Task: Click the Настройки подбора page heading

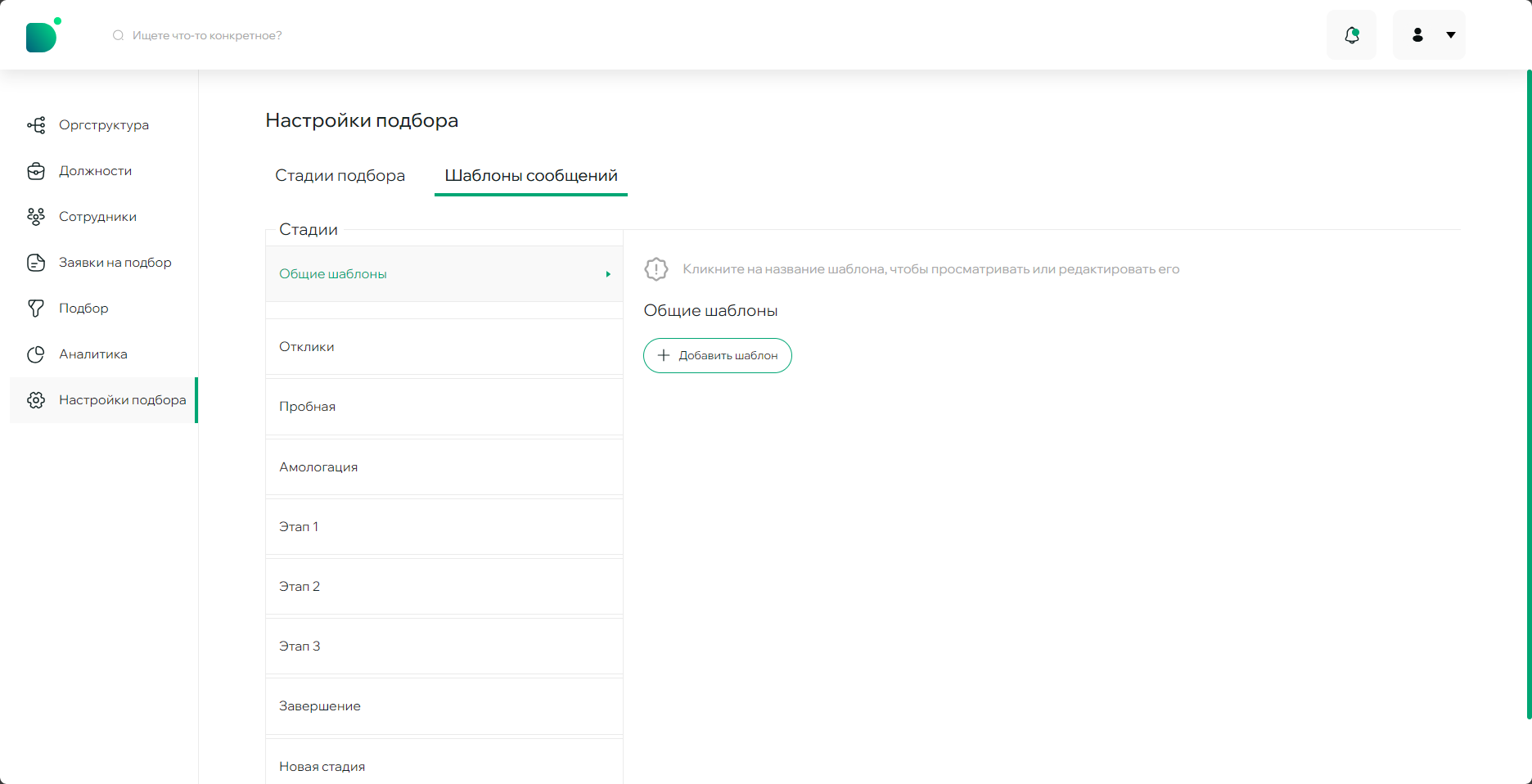Action: [362, 121]
